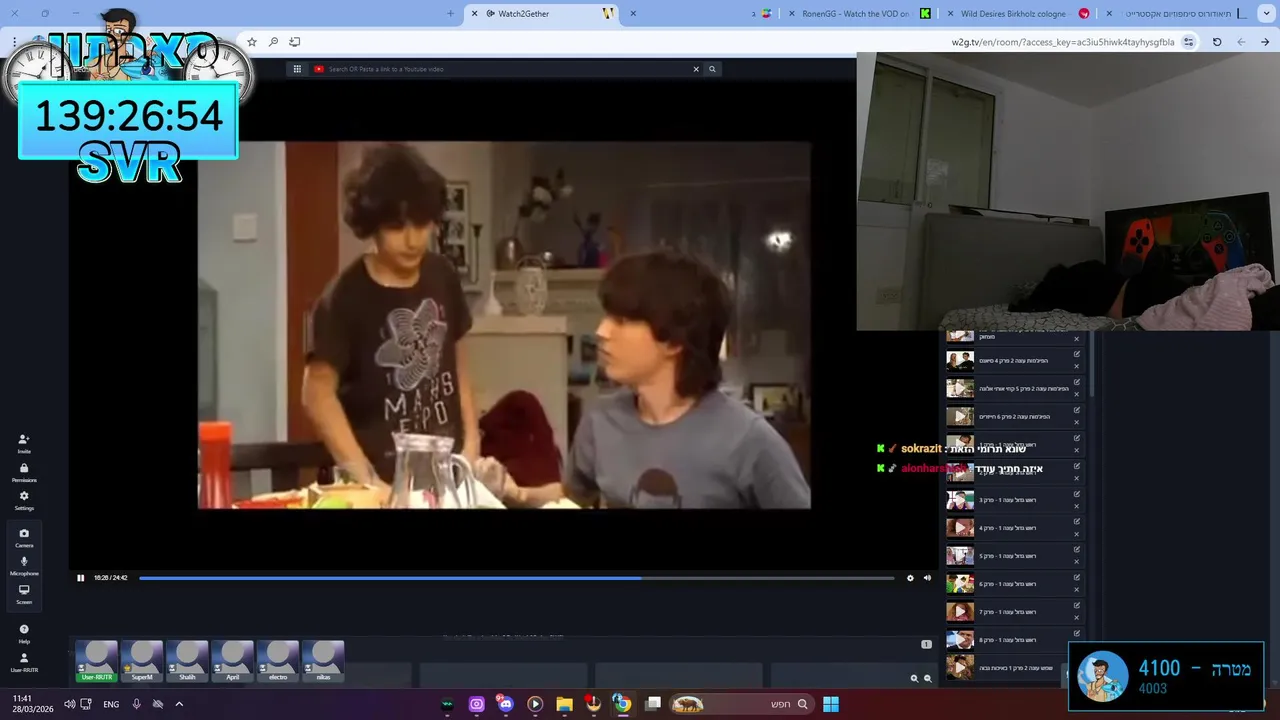
Task: Edit the playlist item פרק 5 of season 1
Action: [1077, 550]
